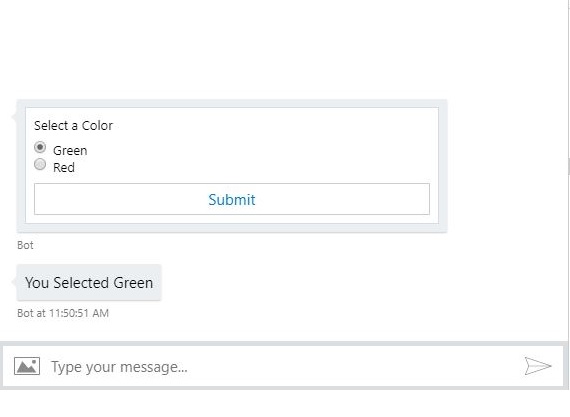The image size is (570, 417).
Task: Focus the Type your message field
Action: point(284,367)
